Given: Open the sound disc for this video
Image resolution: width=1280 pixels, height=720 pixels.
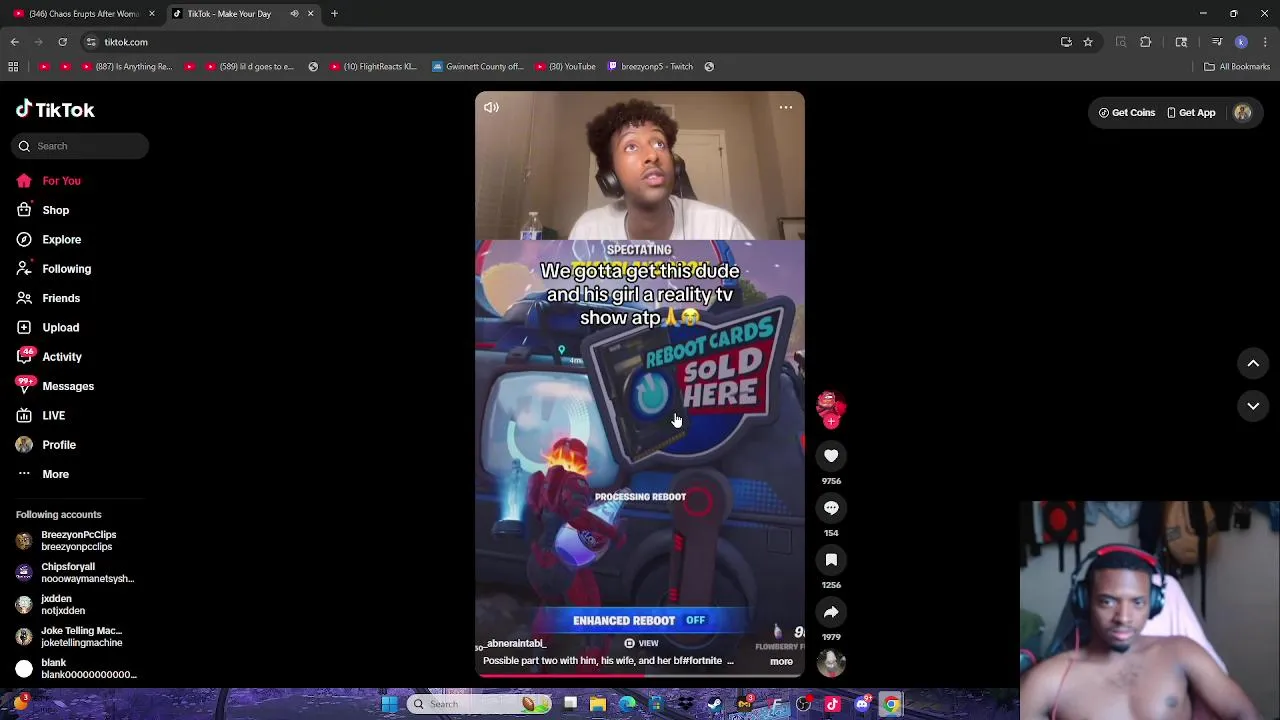Looking at the screenshot, I should point(830,662).
